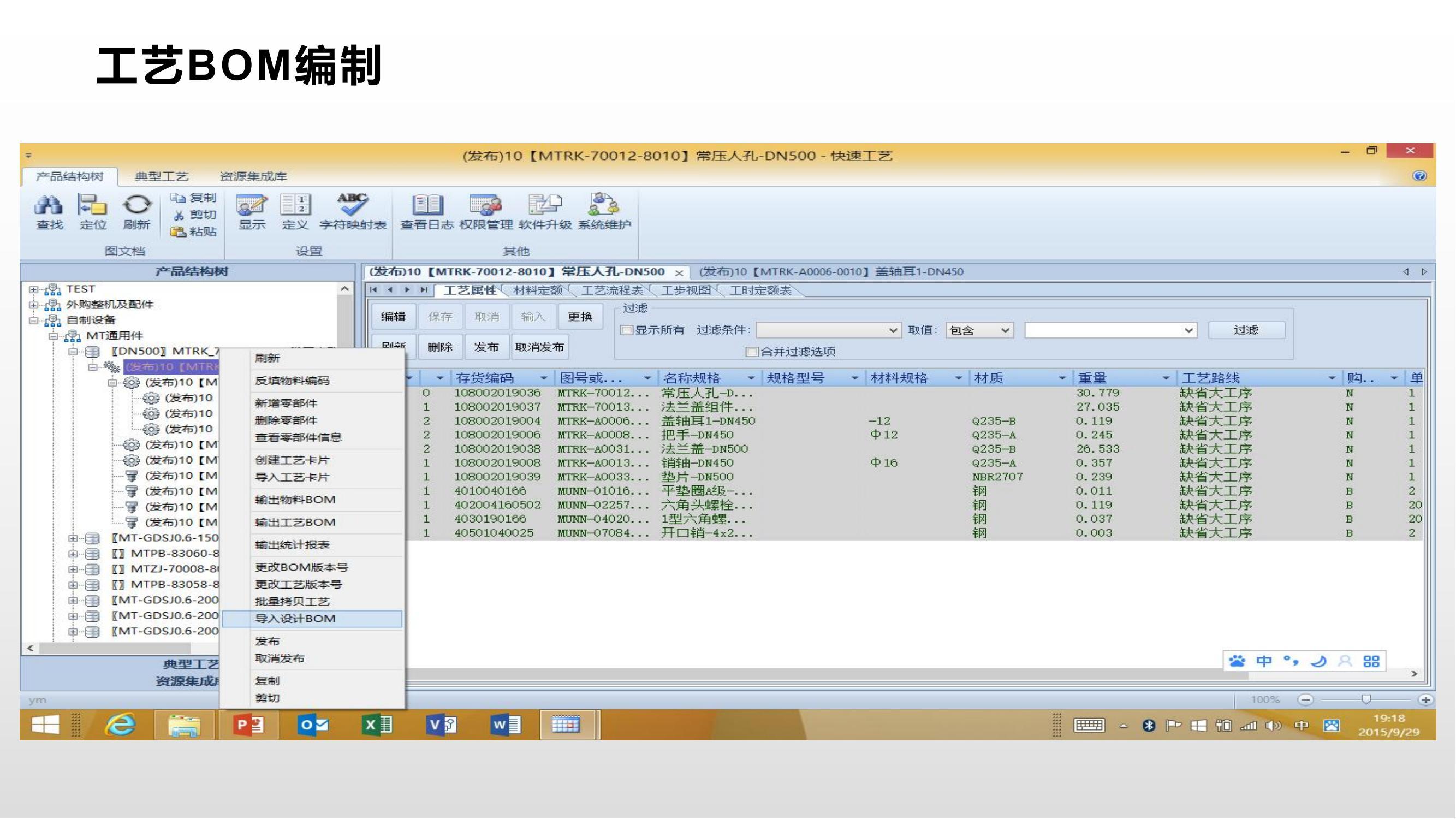Open the 字符映射表 ABC icon
The image size is (1456, 819).
pos(352,205)
